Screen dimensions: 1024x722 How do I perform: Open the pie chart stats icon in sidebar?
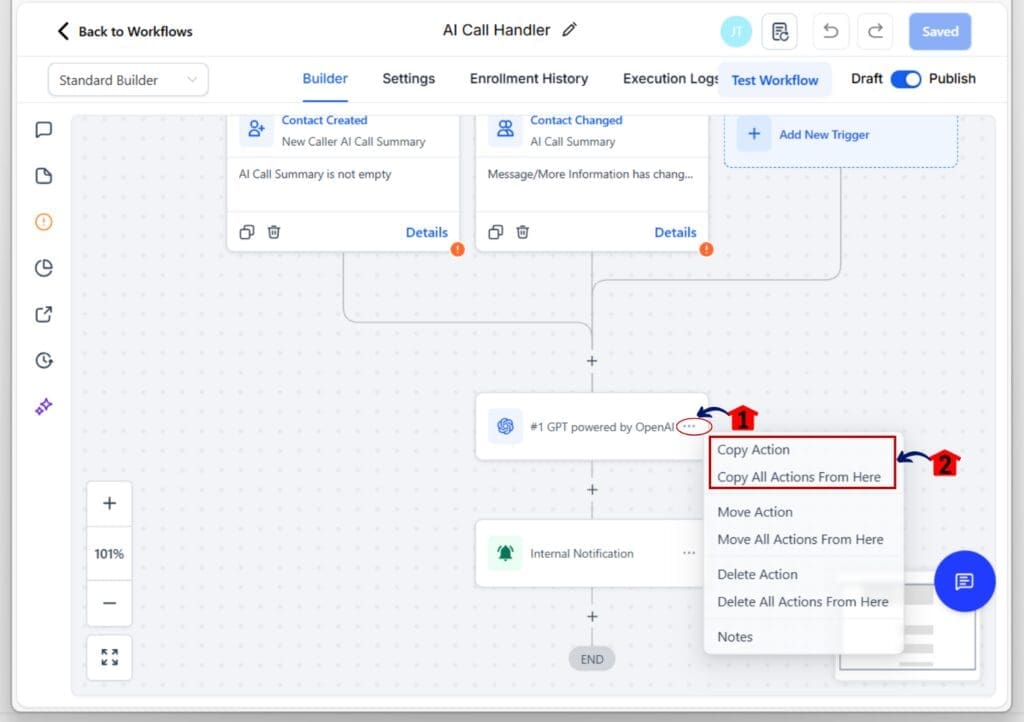43,267
